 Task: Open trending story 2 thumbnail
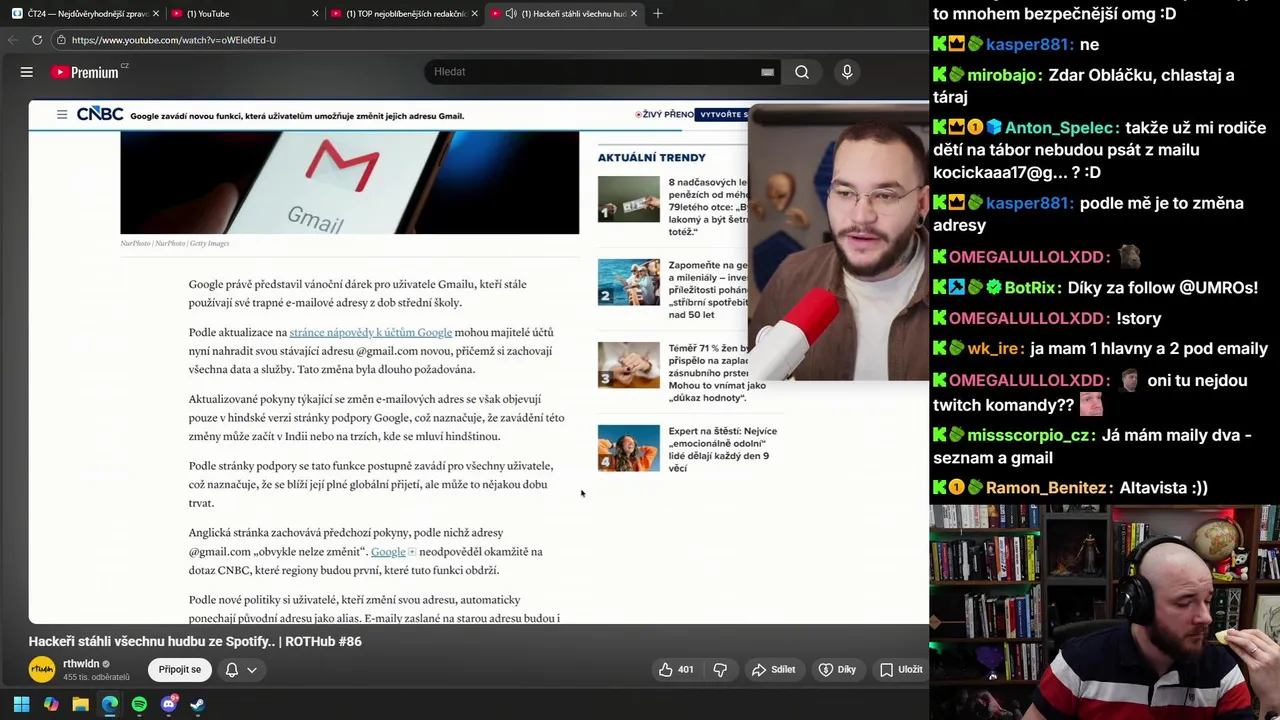[629, 282]
